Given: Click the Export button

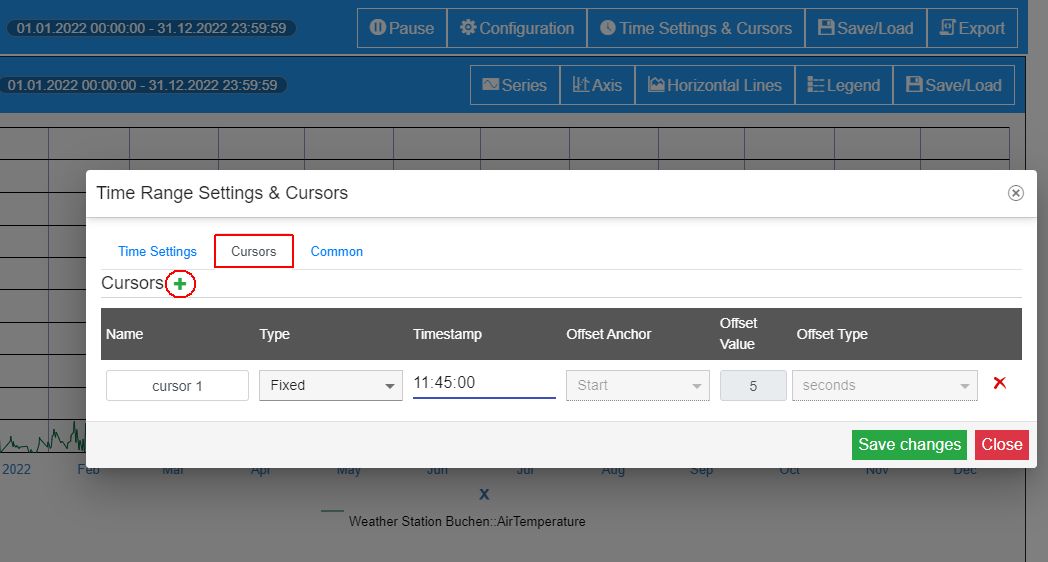Looking at the screenshot, I should [971, 28].
